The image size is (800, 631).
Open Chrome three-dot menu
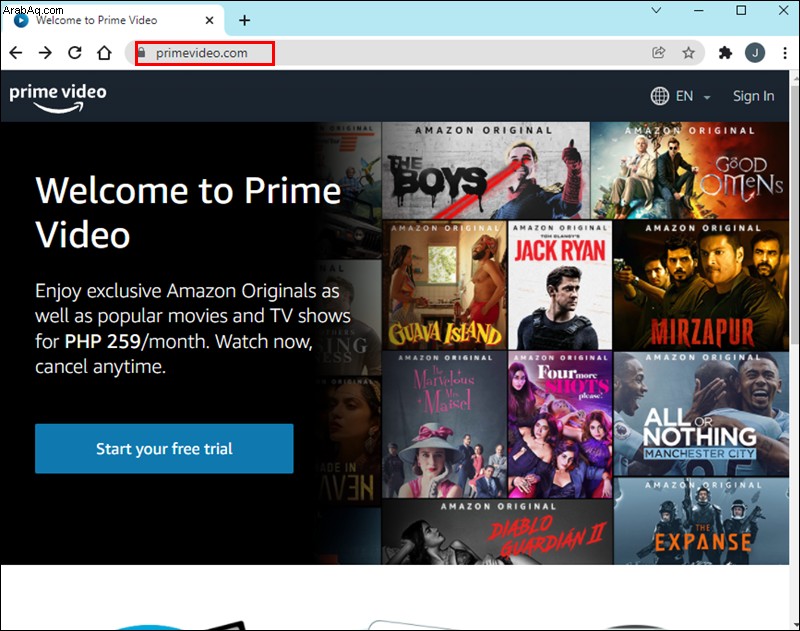pos(785,53)
